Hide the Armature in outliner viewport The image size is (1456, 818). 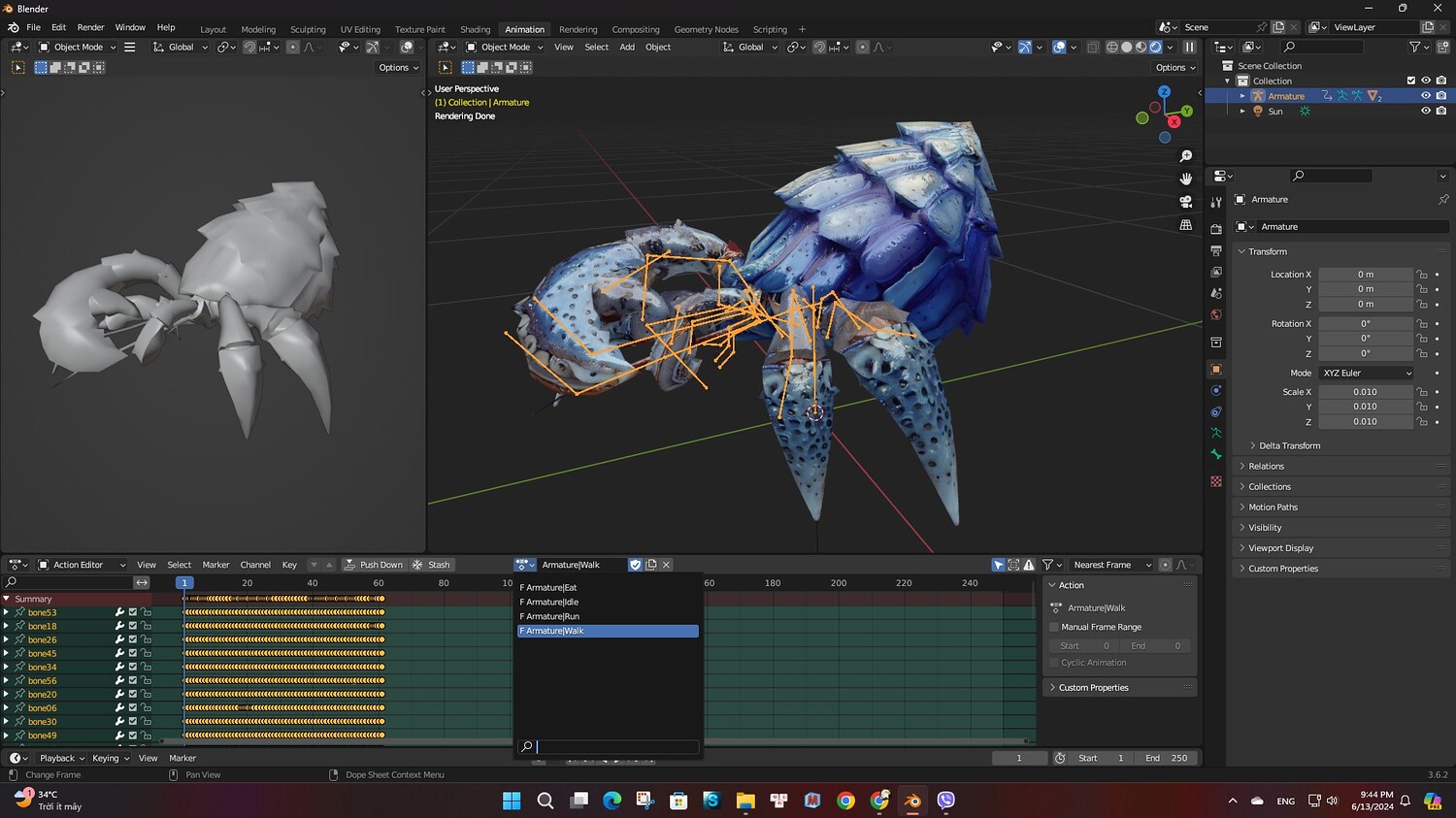click(x=1425, y=96)
